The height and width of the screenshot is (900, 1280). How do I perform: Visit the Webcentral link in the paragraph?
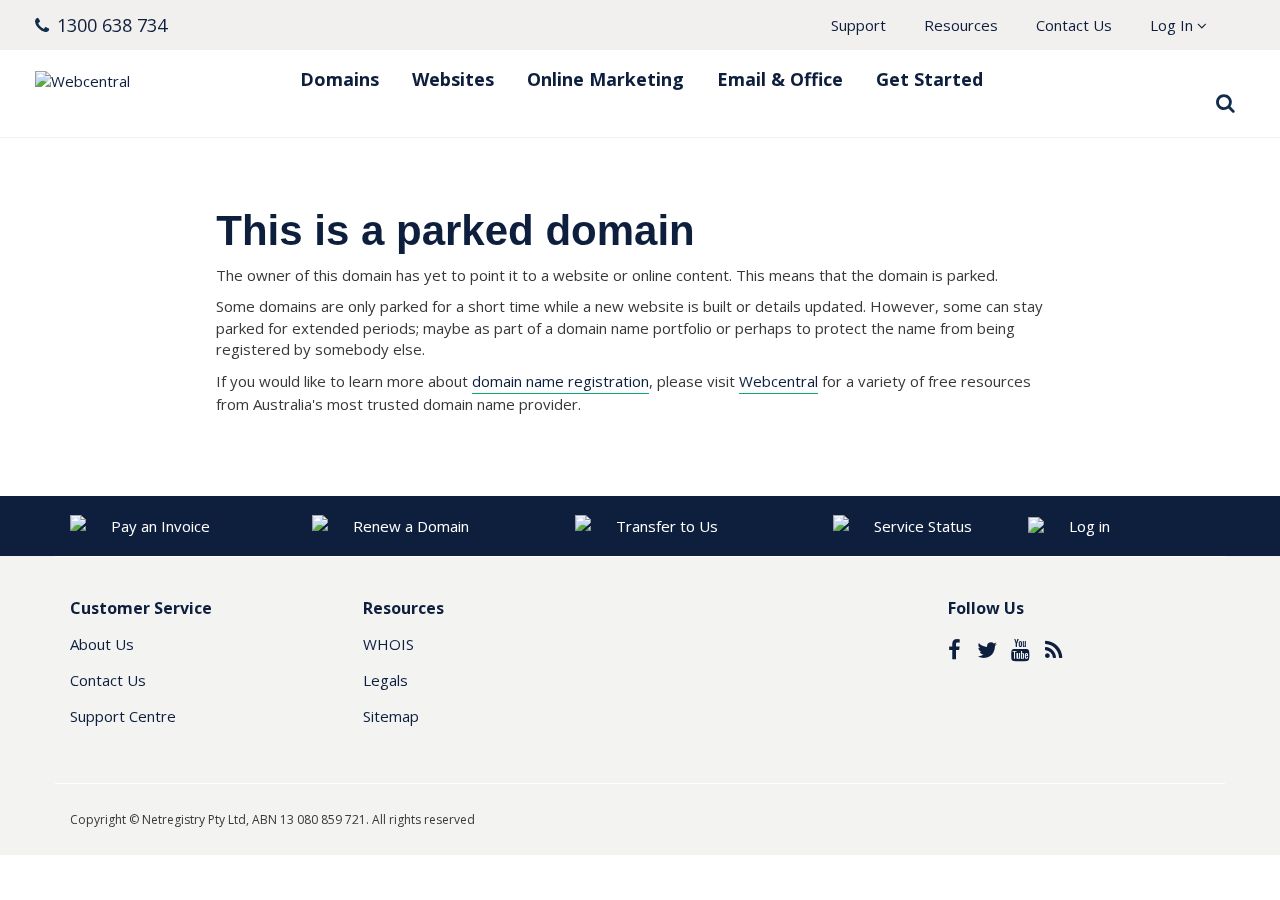tap(778, 381)
